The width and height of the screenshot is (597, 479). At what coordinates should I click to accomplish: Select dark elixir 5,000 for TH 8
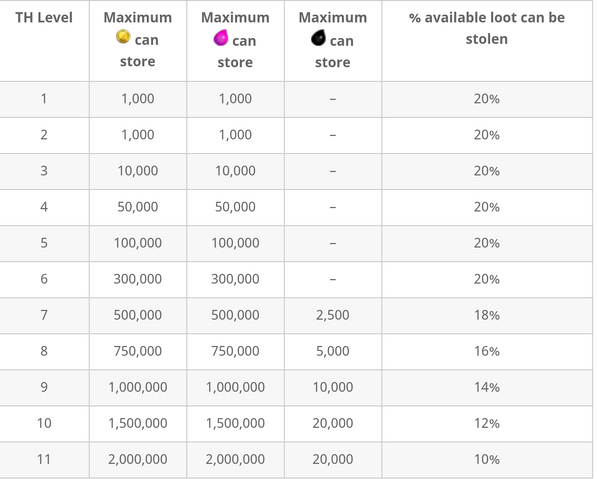[332, 351]
